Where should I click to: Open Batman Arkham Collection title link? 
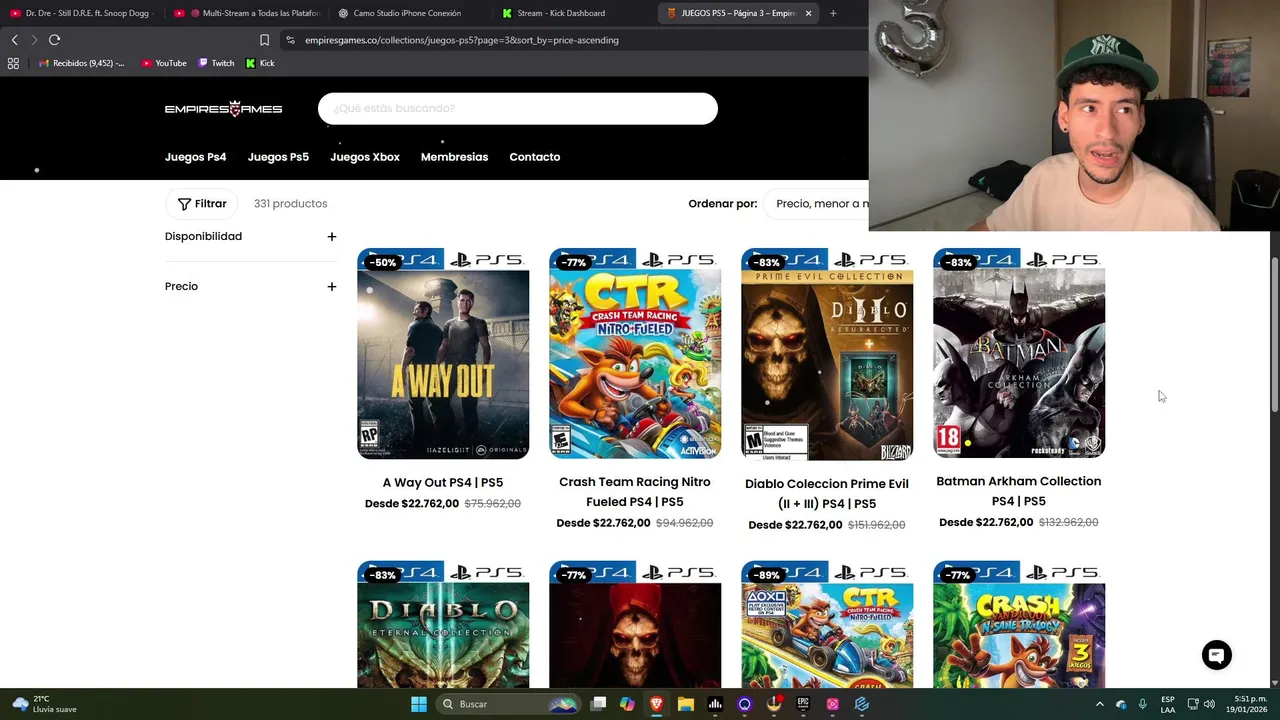[1019, 491]
